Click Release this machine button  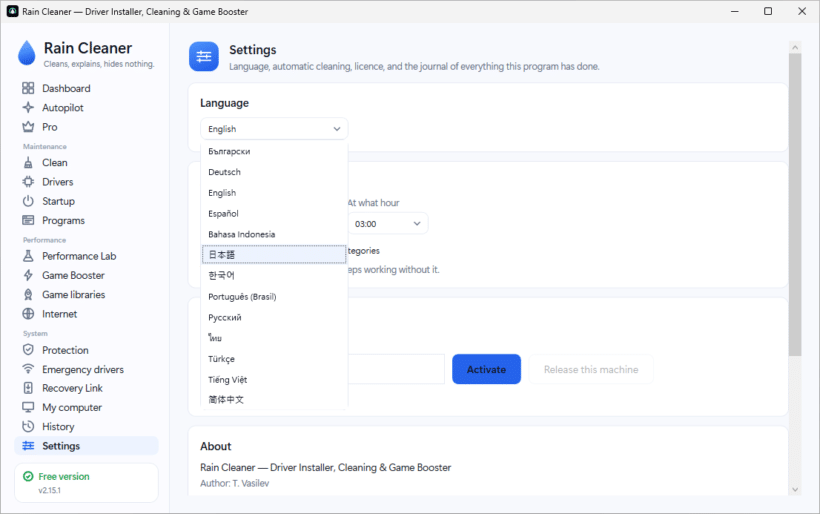(591, 369)
